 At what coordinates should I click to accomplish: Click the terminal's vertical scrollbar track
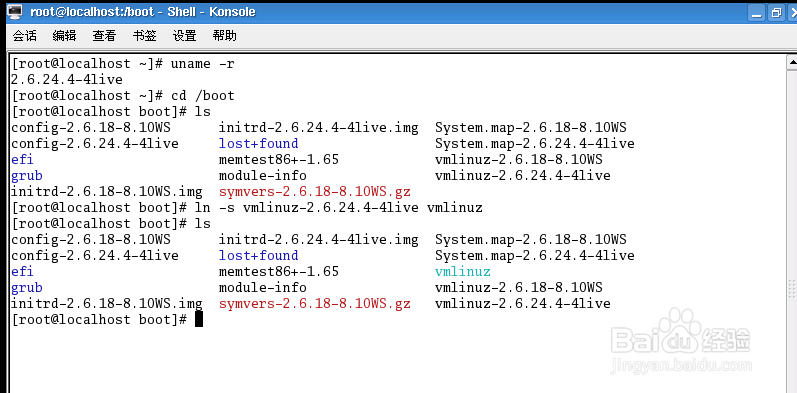[792, 231]
